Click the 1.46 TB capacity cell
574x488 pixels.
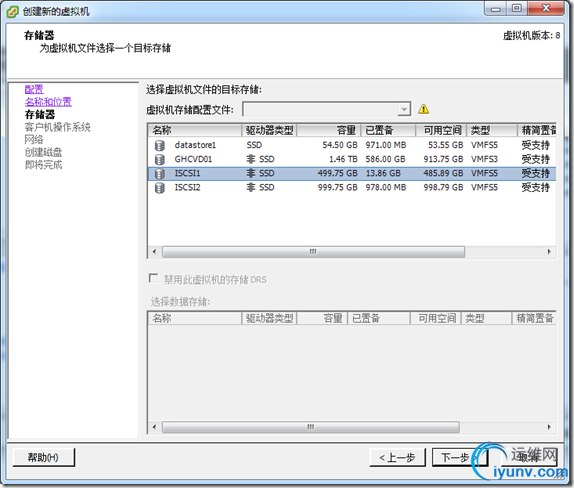coord(343,159)
